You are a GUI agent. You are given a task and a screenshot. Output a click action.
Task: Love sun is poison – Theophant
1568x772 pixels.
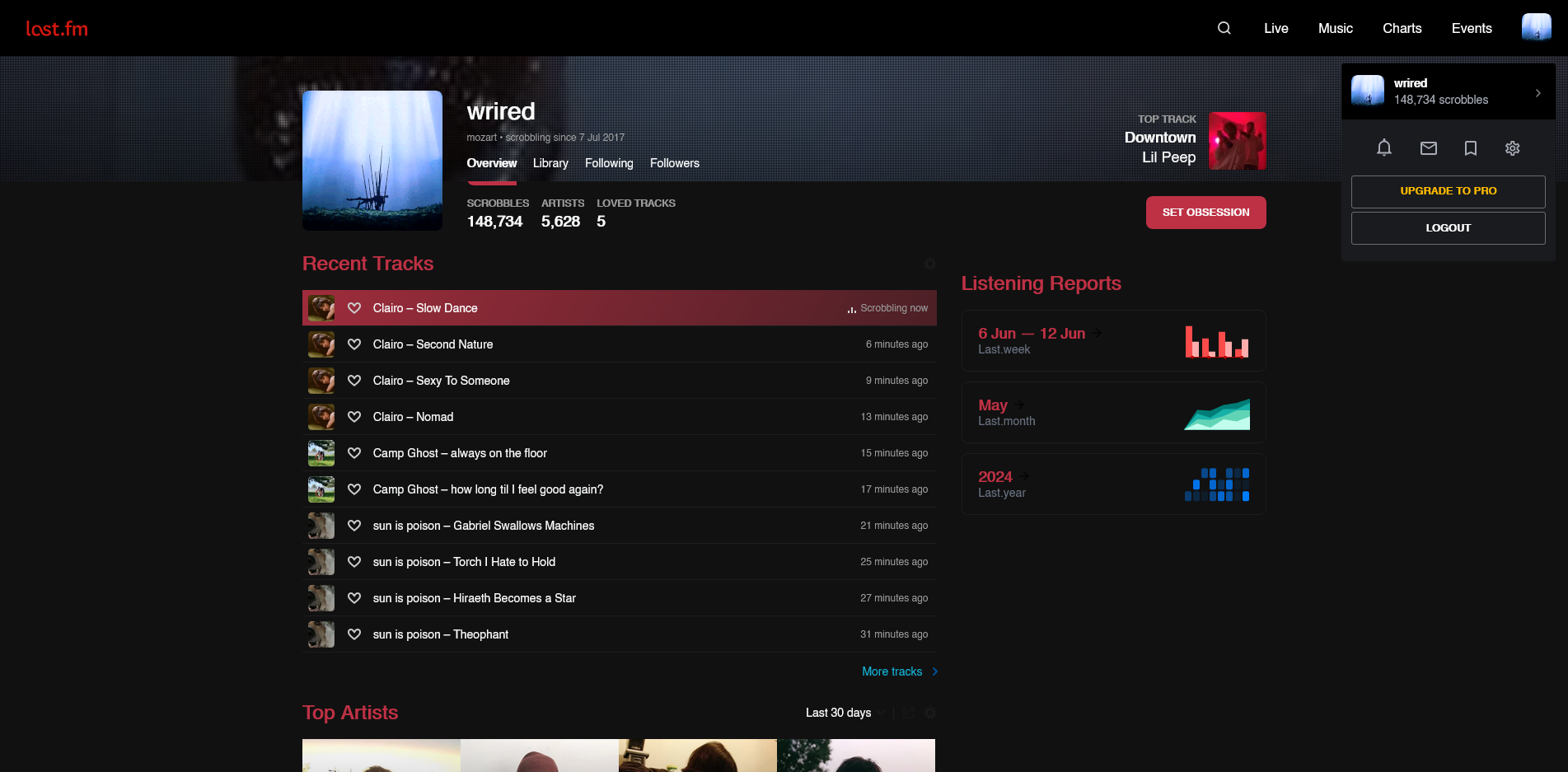pyautogui.click(x=354, y=634)
